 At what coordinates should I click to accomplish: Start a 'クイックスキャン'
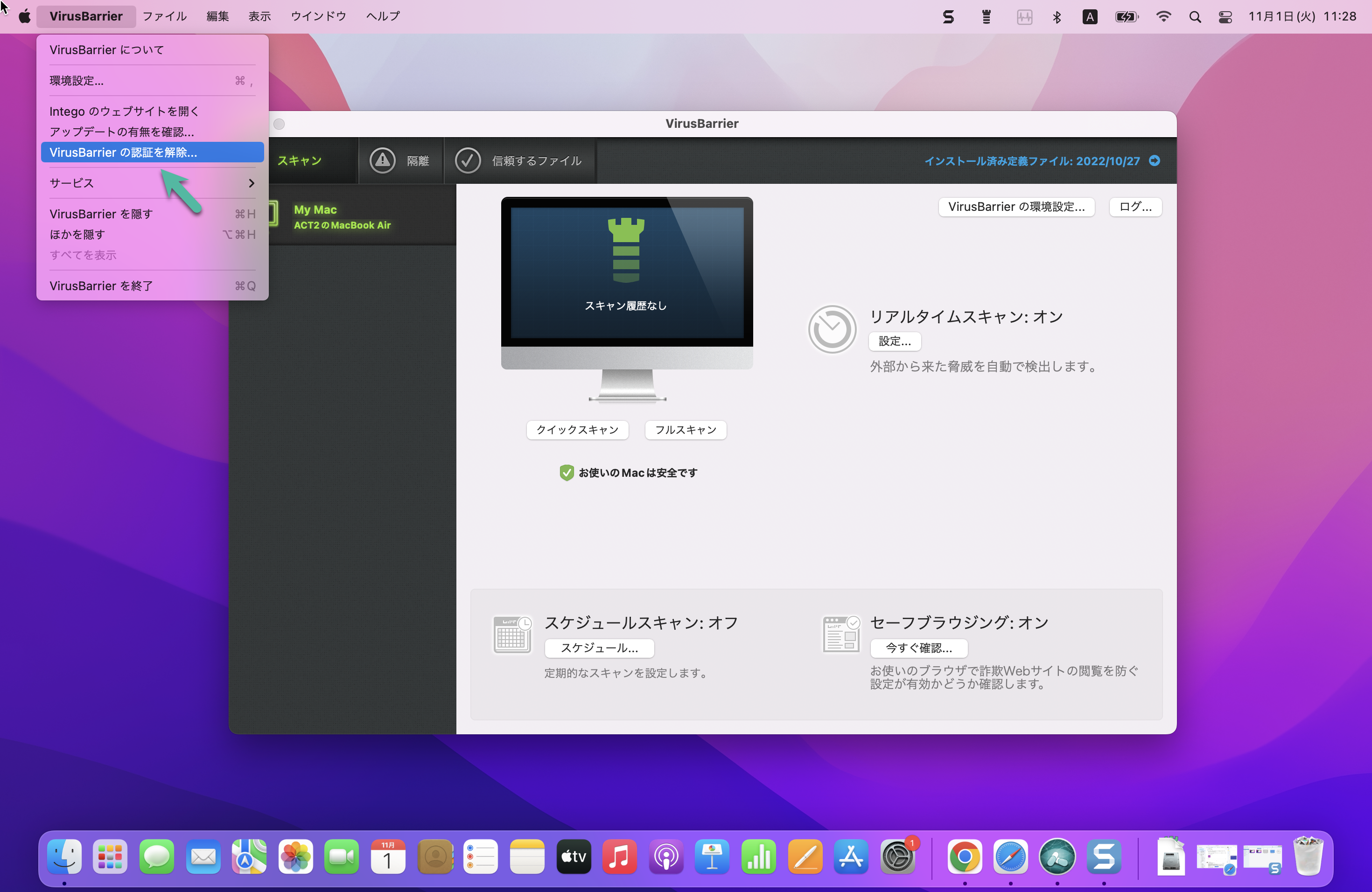pyautogui.click(x=577, y=430)
